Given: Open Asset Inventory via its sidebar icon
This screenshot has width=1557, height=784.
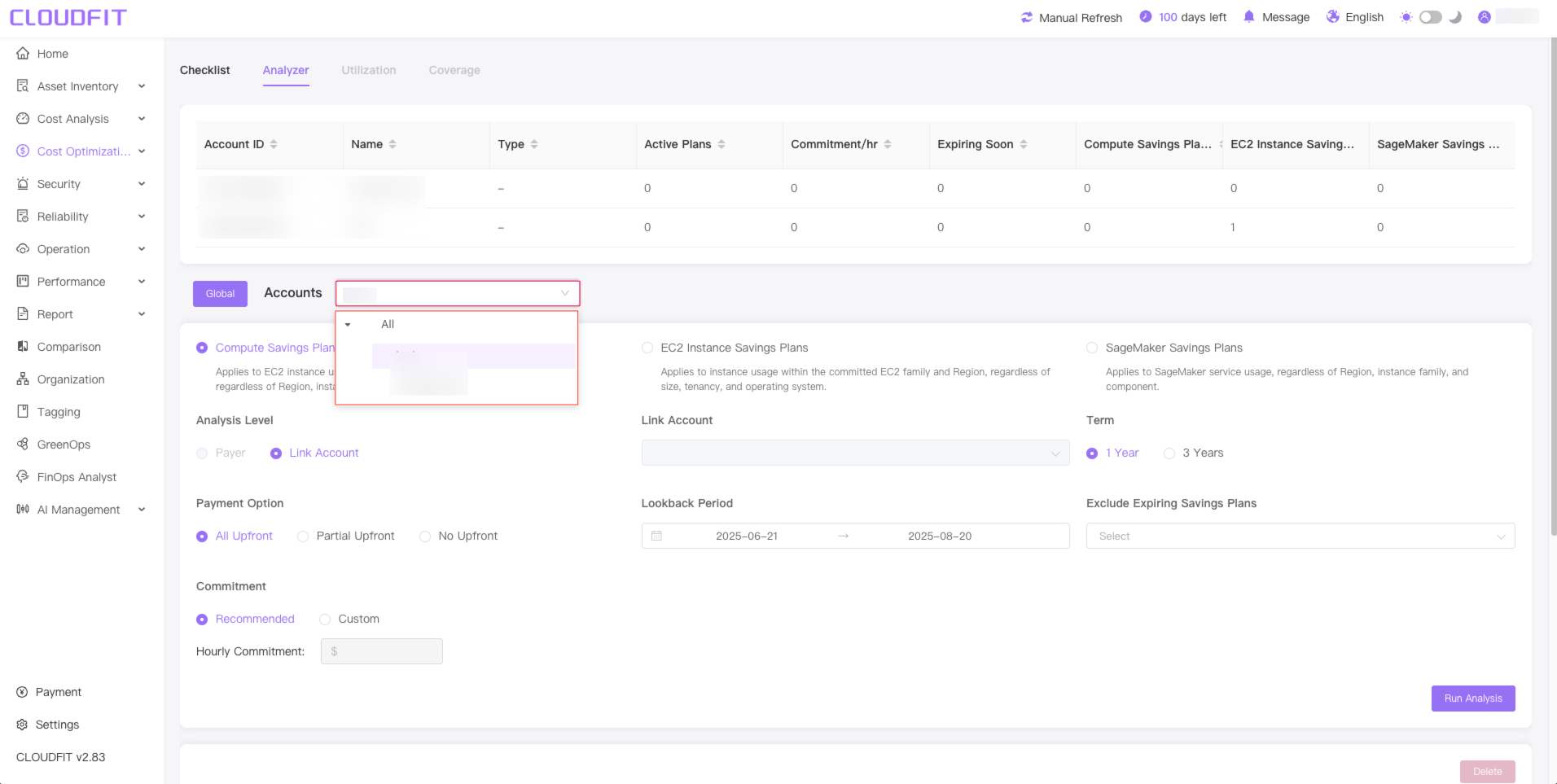Looking at the screenshot, I should coord(23,86).
